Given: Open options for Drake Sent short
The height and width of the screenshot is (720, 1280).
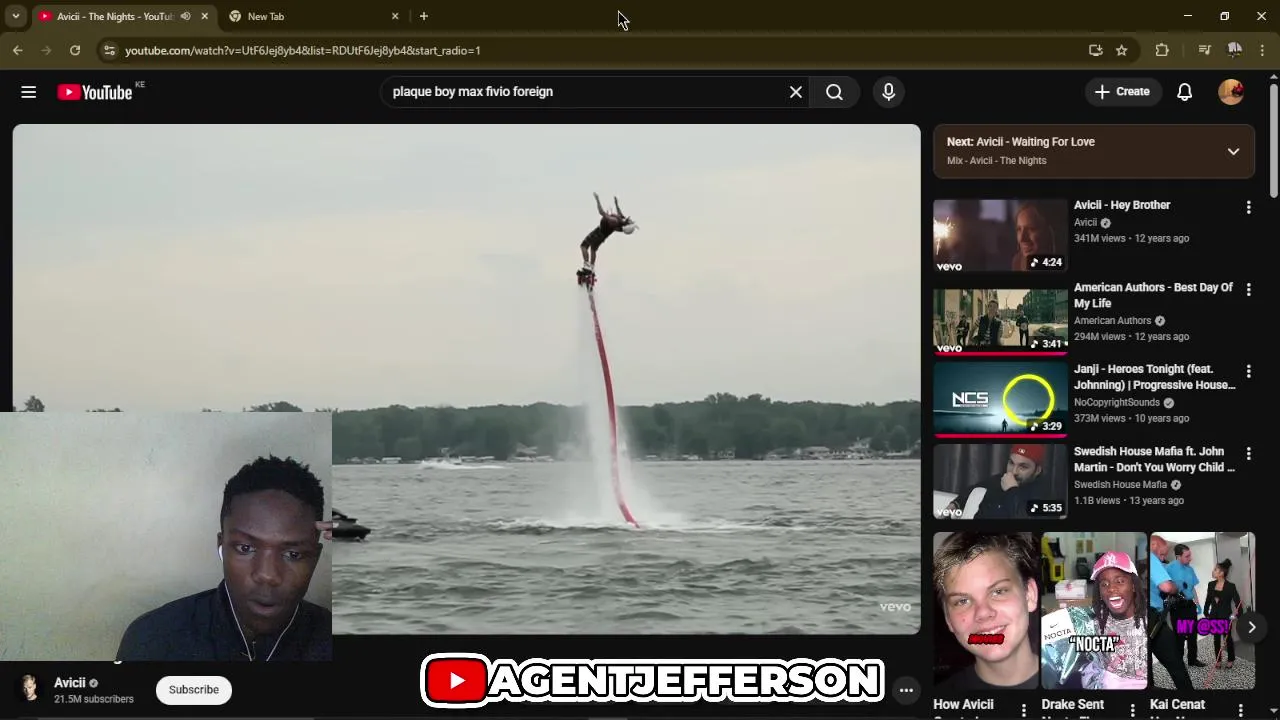Looking at the screenshot, I should 1132,709.
